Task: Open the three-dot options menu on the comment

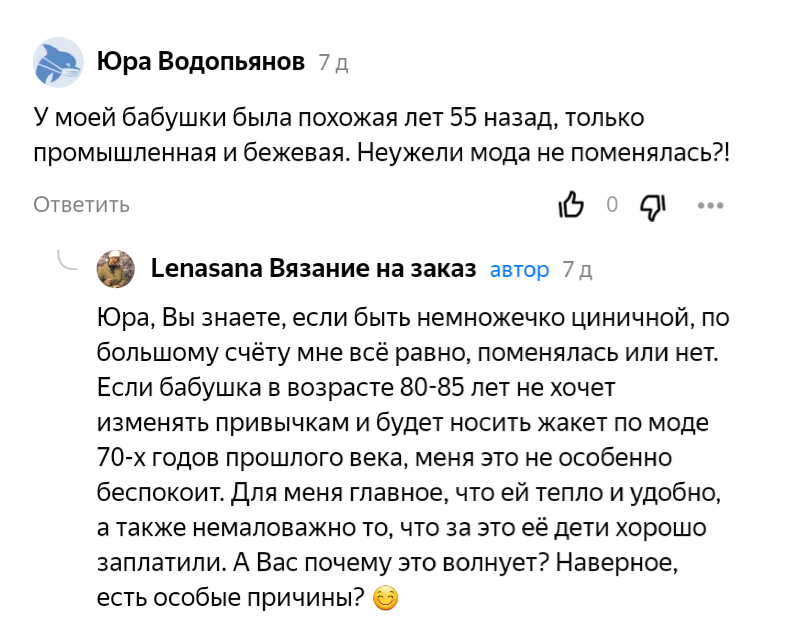Action: click(712, 205)
